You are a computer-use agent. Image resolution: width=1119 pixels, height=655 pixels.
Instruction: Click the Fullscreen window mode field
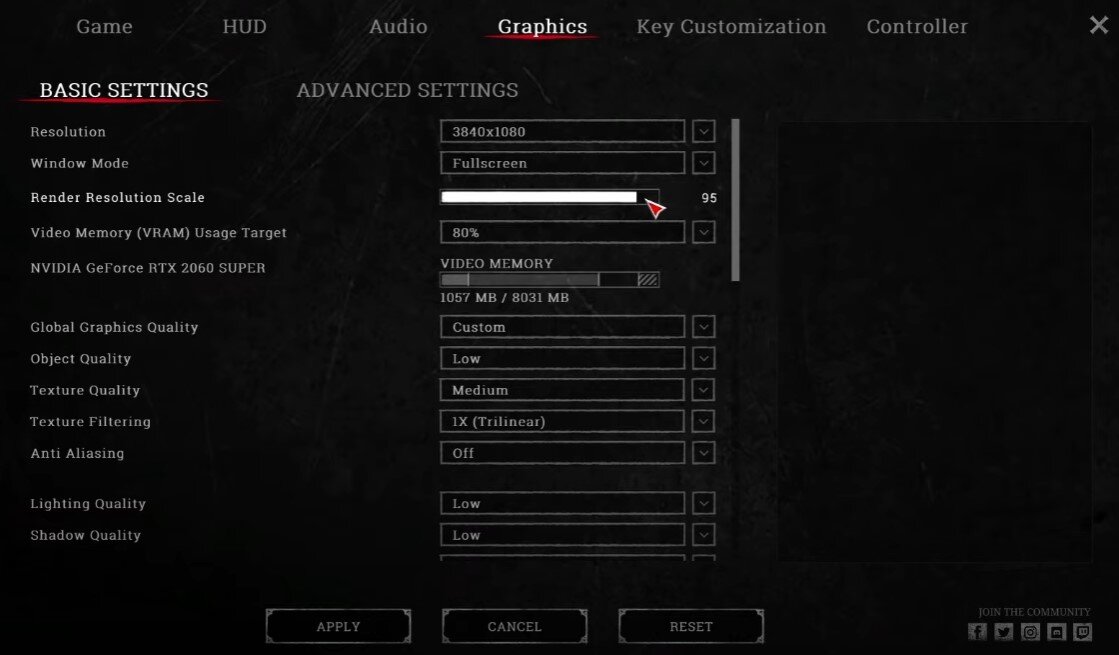coord(562,163)
